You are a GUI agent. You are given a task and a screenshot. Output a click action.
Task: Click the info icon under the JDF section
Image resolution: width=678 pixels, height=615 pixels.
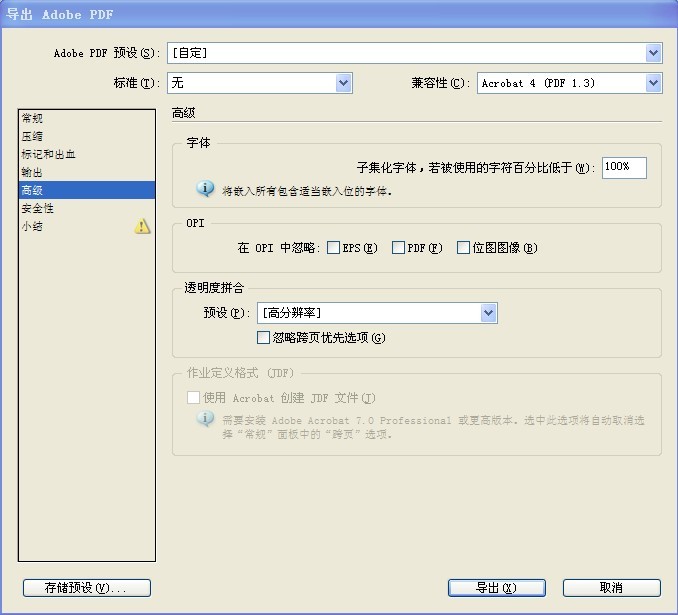tap(205, 419)
